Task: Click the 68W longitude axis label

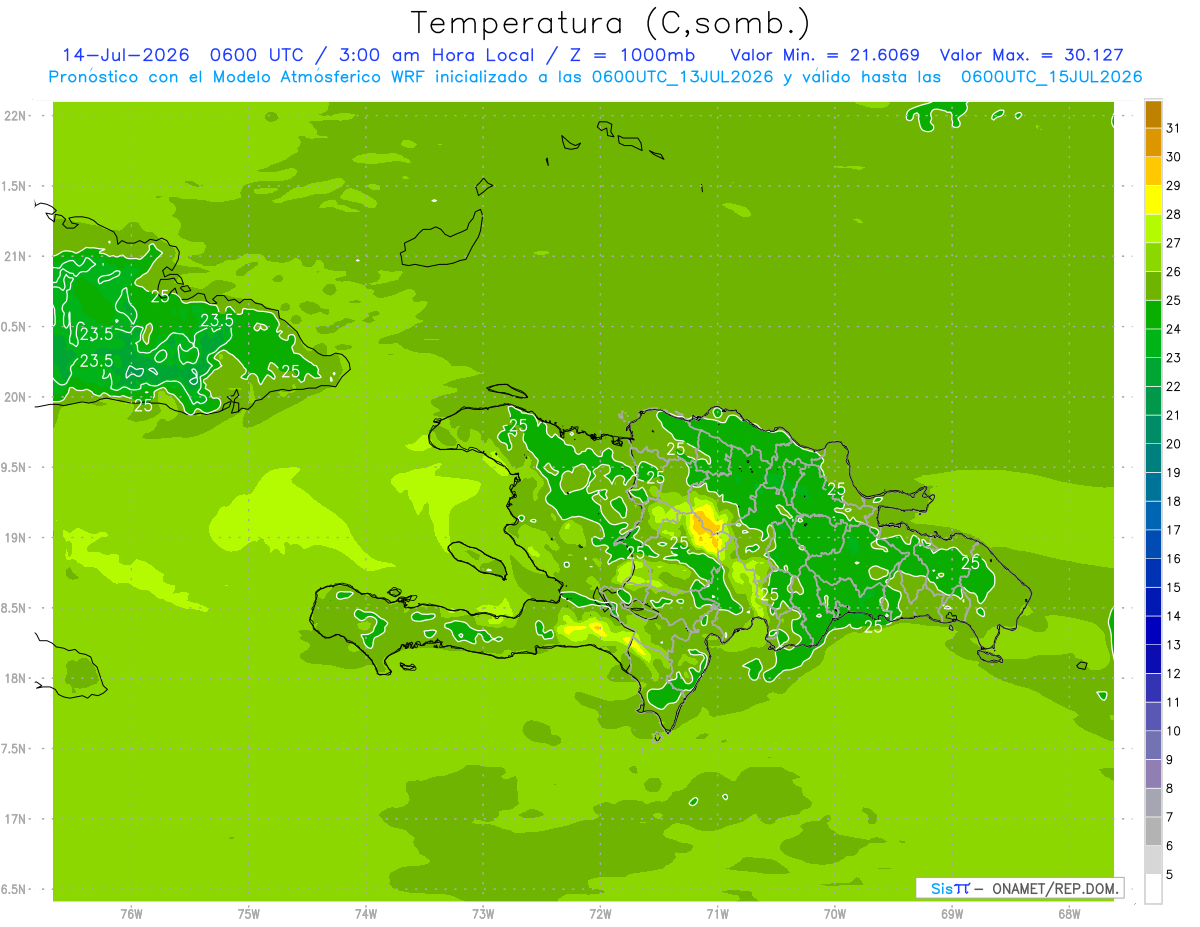Action: pos(1069,913)
